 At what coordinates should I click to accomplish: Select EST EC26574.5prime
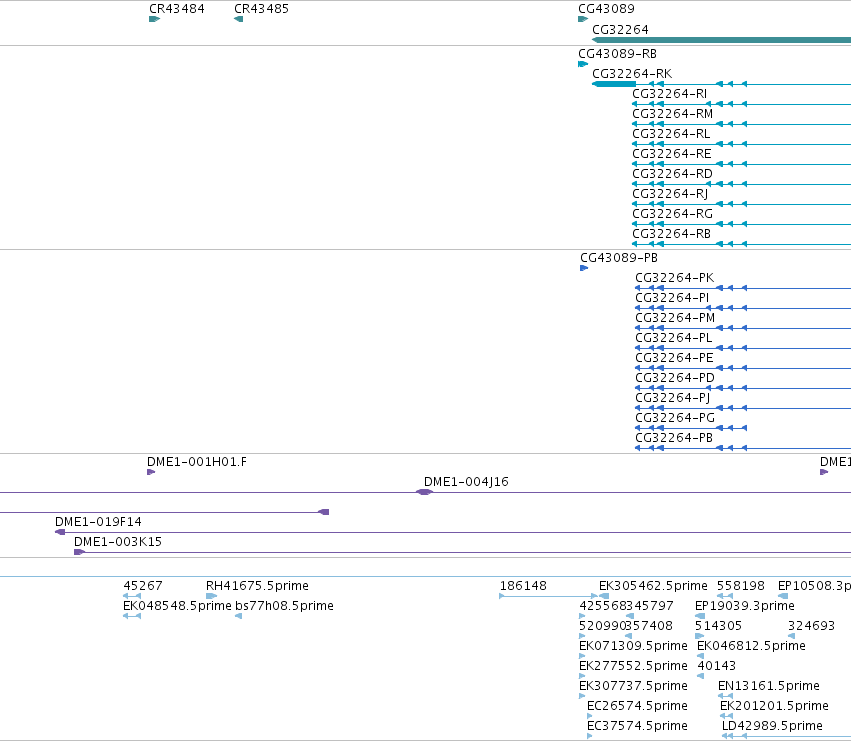point(637,706)
